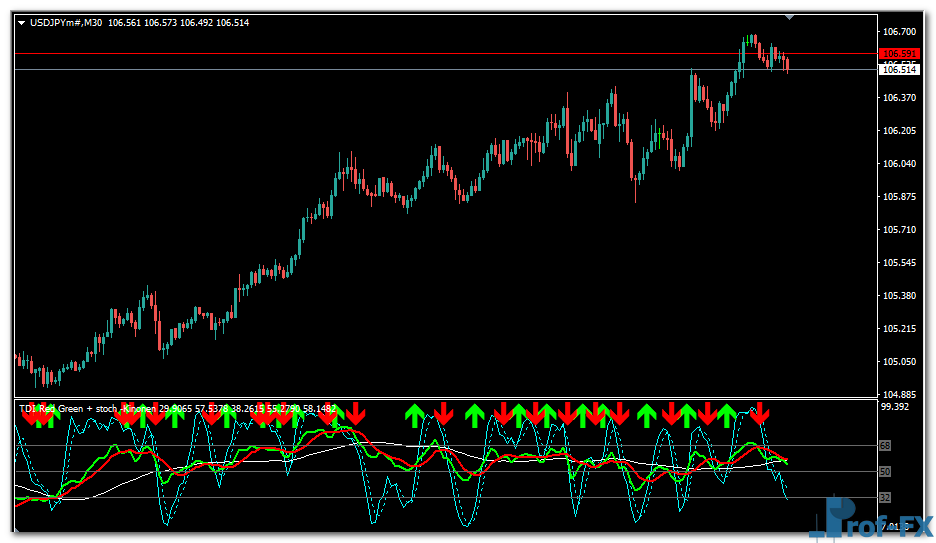Click the gray chart shift triangle marker
The height and width of the screenshot is (543, 936).
tap(790, 17)
